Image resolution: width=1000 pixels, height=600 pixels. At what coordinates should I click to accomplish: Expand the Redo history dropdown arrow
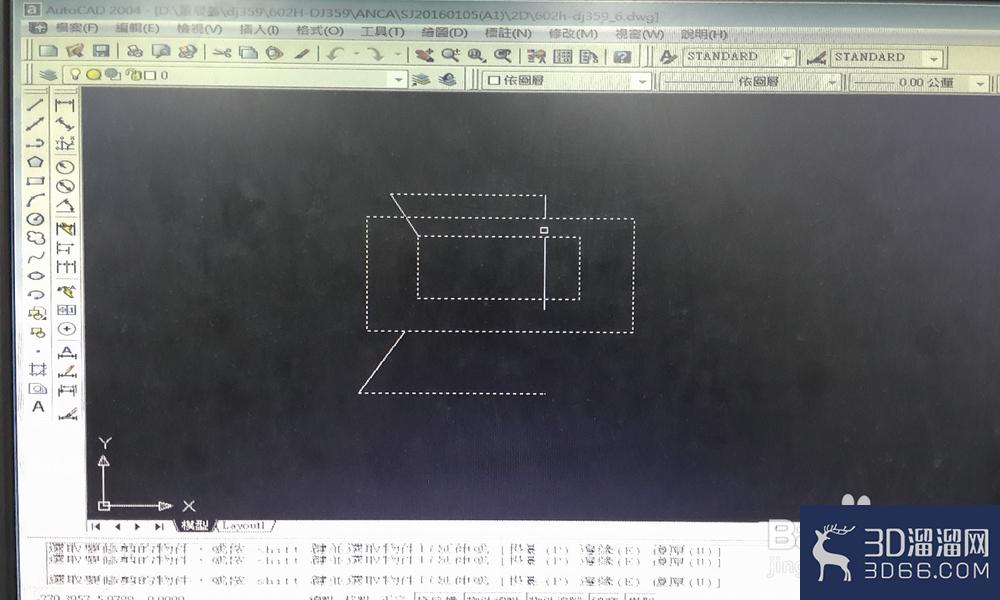tap(397, 55)
